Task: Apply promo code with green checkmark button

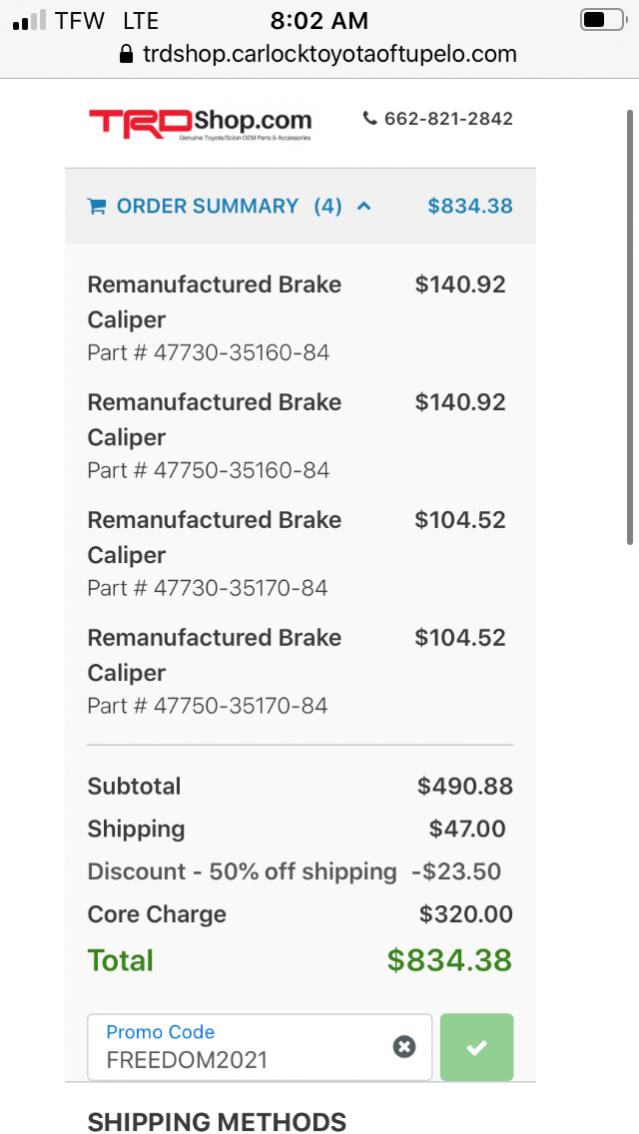Action: tap(476, 1046)
